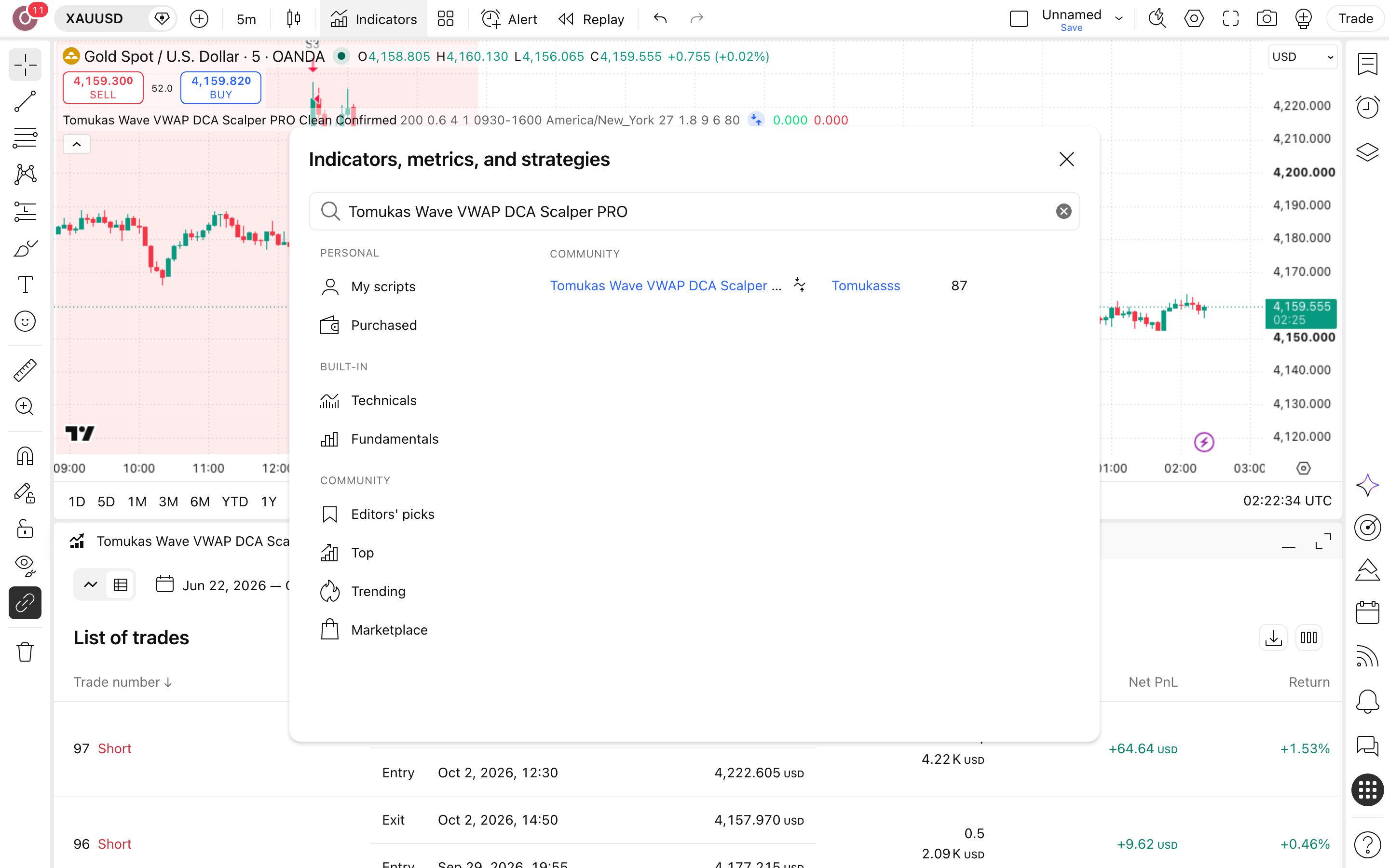This screenshot has width=1389, height=868.
Task: Change the 5m timeframe interval
Action: point(246,19)
